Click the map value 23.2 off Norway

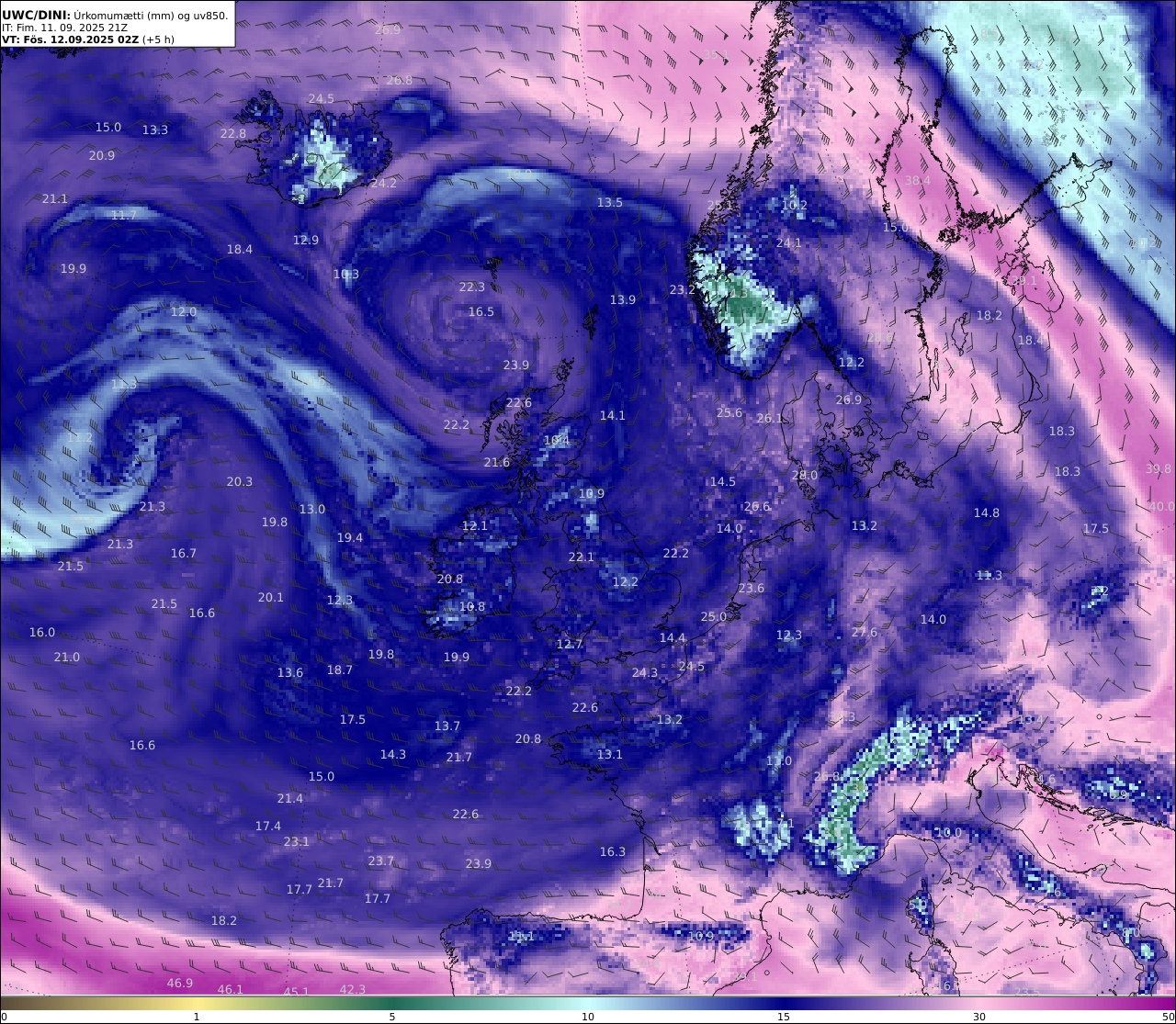[x=683, y=290]
